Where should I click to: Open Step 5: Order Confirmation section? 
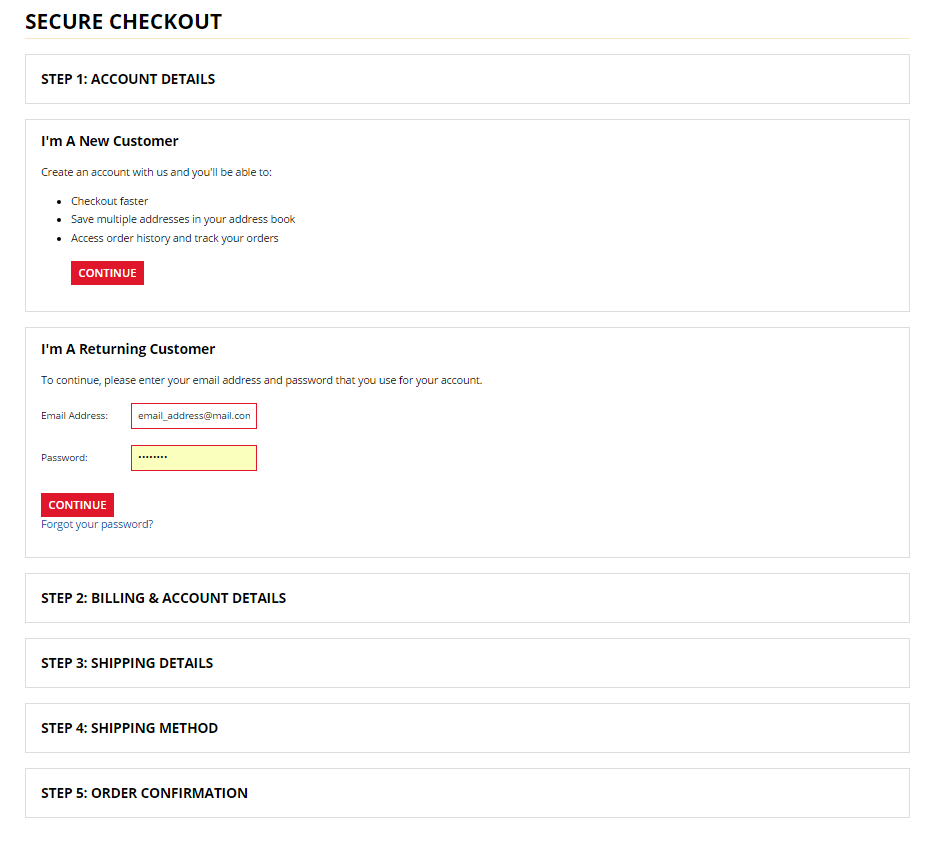point(144,793)
